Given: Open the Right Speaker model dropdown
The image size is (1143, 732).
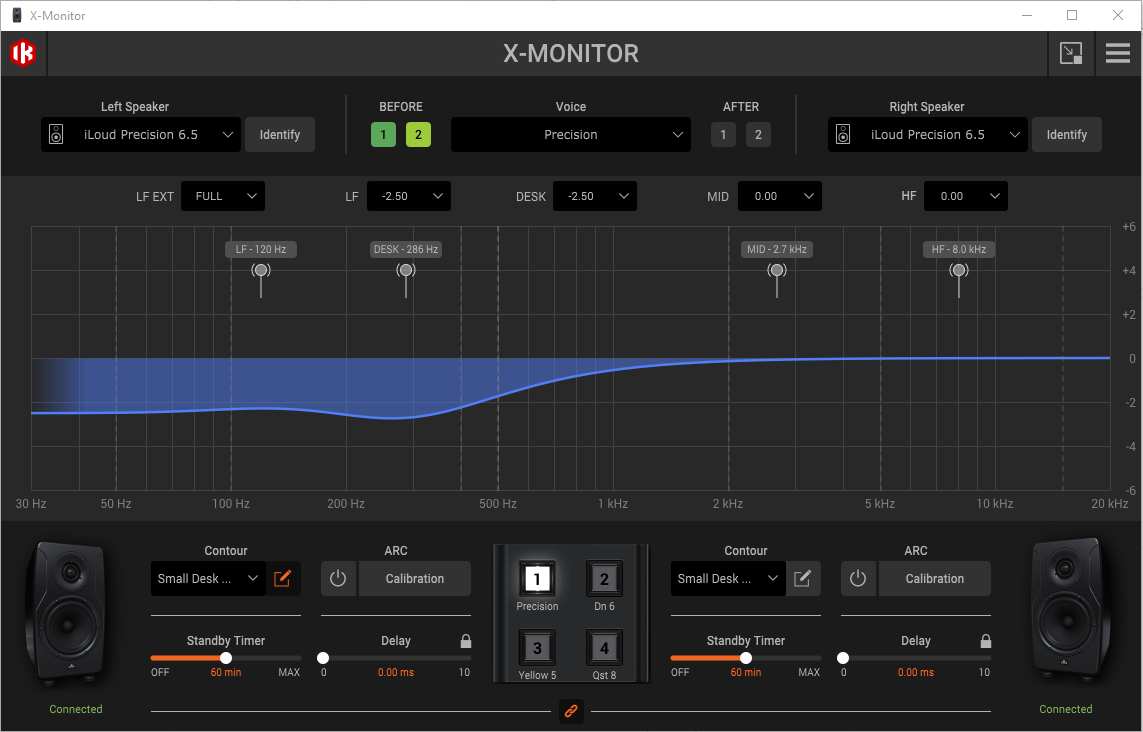Looking at the screenshot, I should pyautogui.click(x=927, y=135).
